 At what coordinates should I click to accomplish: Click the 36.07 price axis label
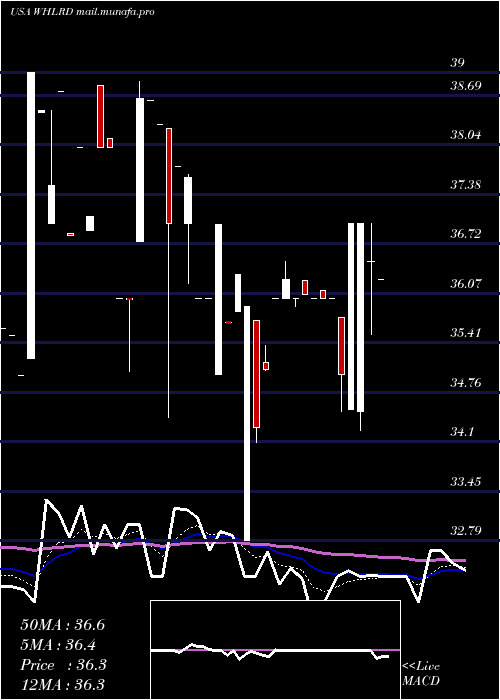click(x=466, y=283)
